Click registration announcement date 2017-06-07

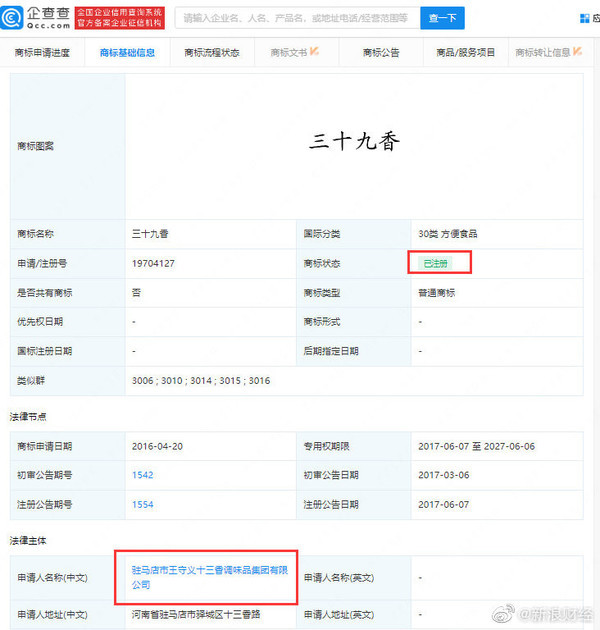click(444, 505)
